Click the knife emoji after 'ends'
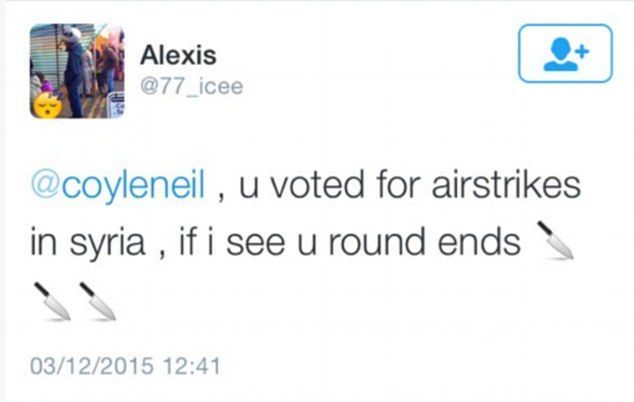Viewport: 634px width, 402px height. [555, 240]
